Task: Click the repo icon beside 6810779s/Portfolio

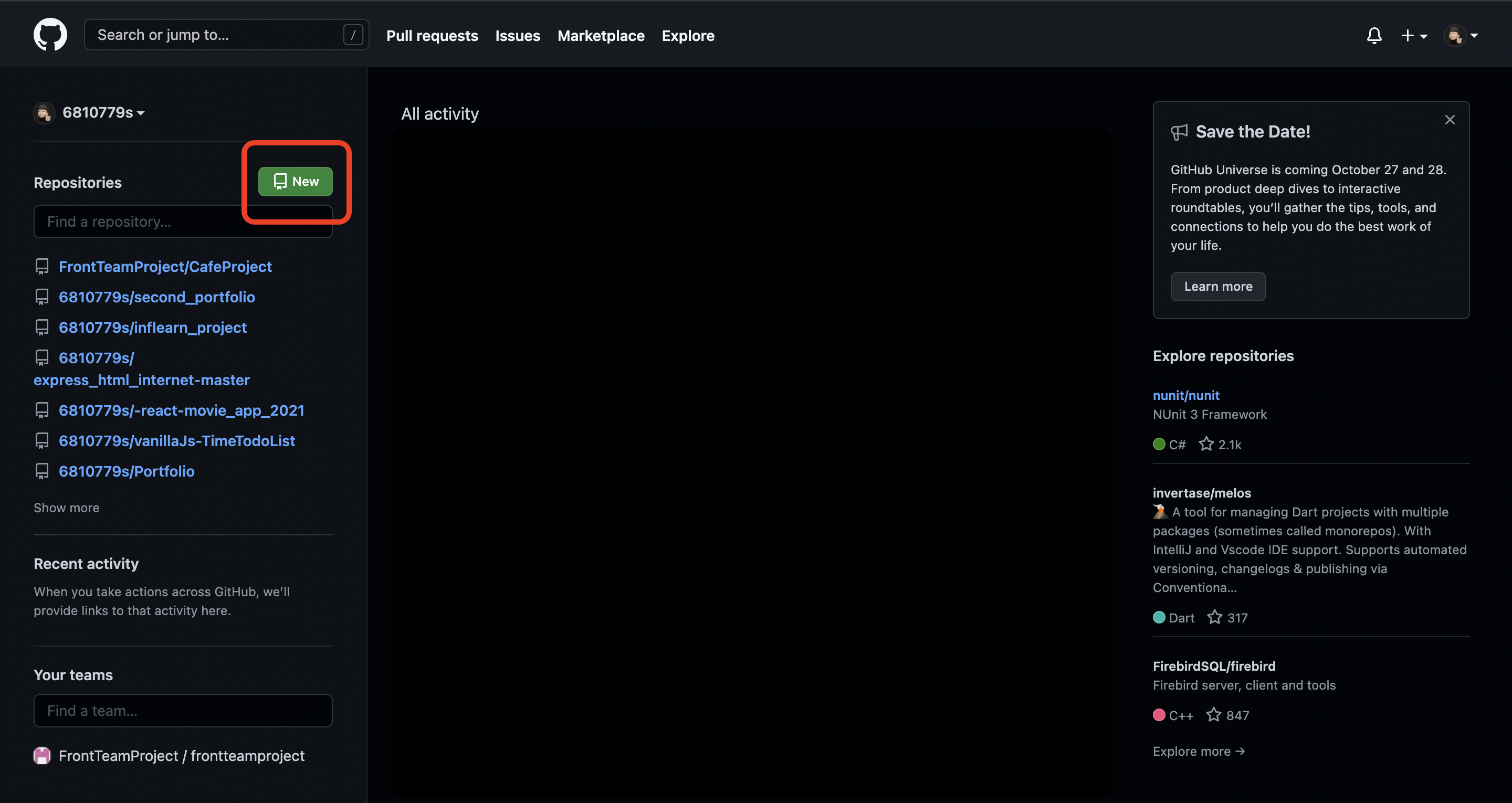Action: coord(42,471)
